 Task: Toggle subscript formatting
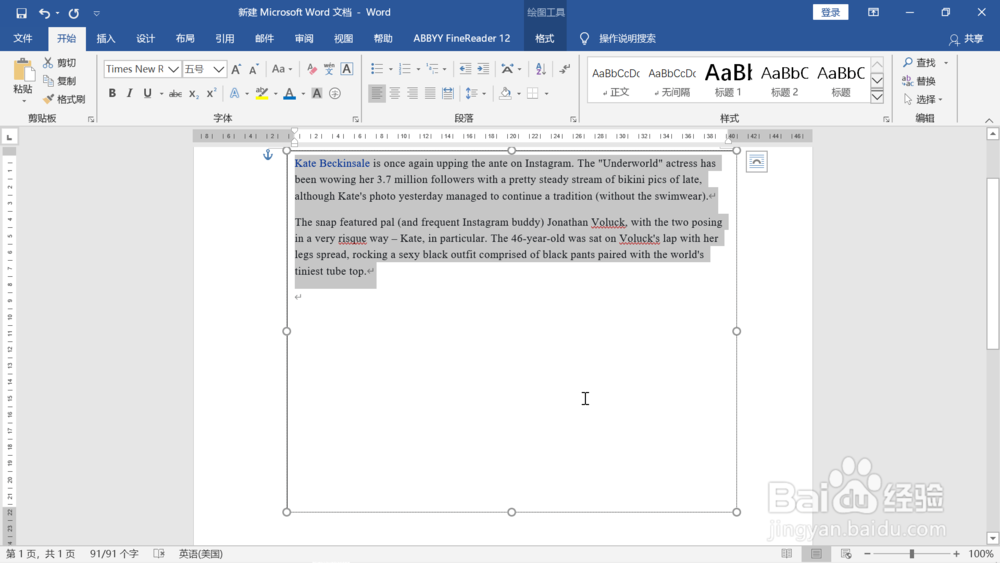194,93
